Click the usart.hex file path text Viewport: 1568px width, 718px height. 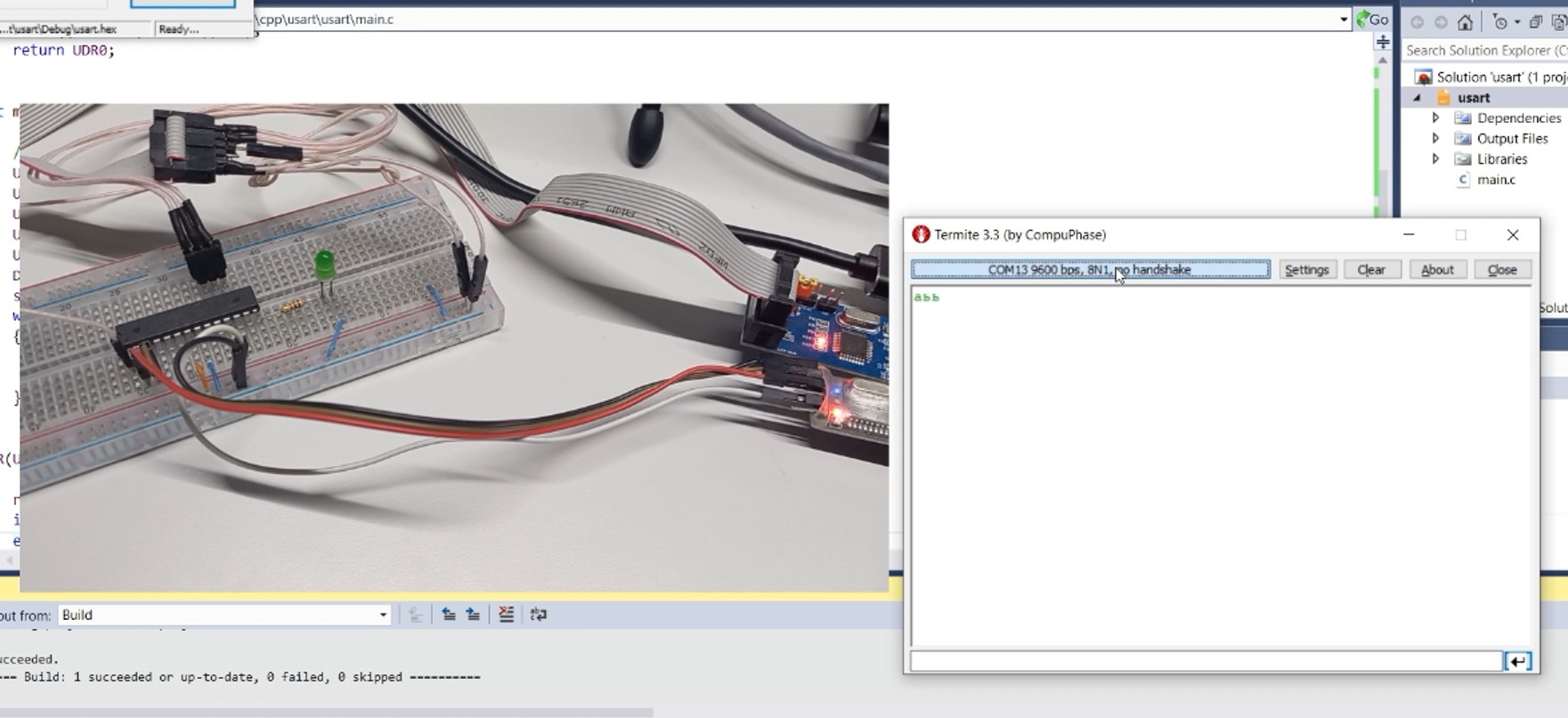[59, 29]
